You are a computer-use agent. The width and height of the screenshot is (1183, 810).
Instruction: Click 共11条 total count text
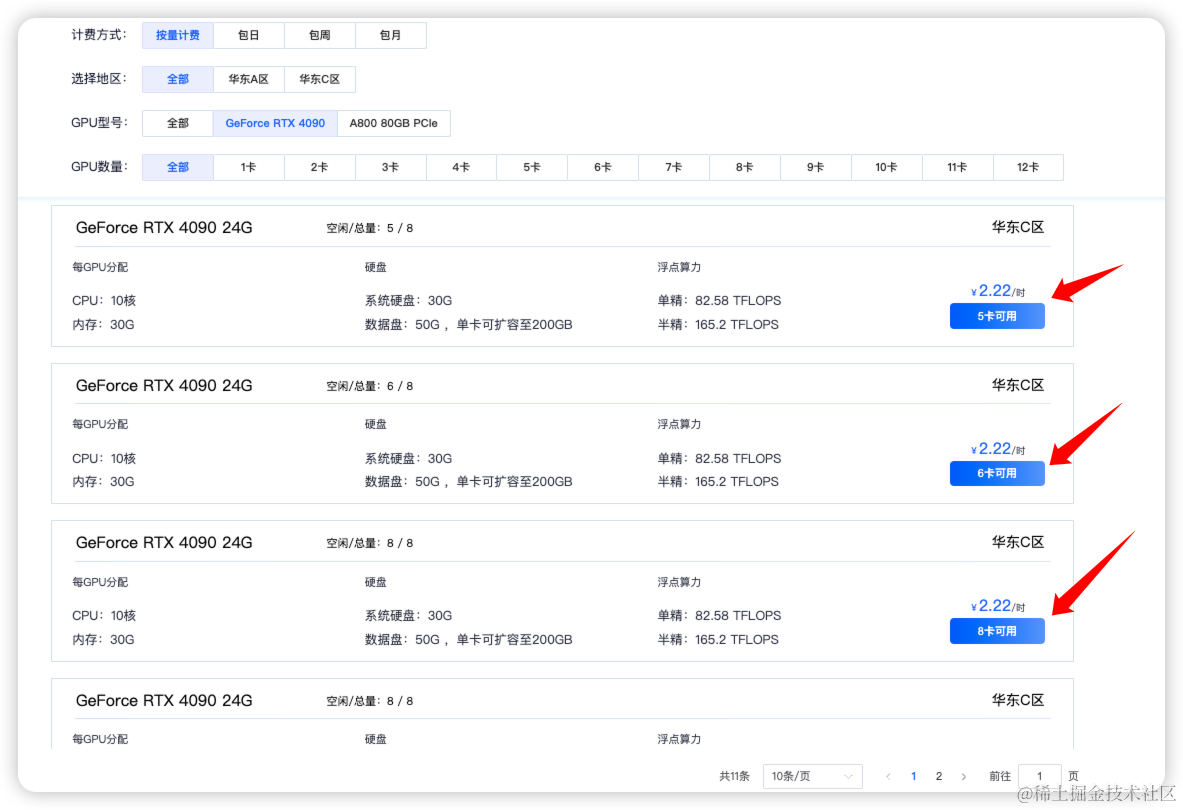734,776
